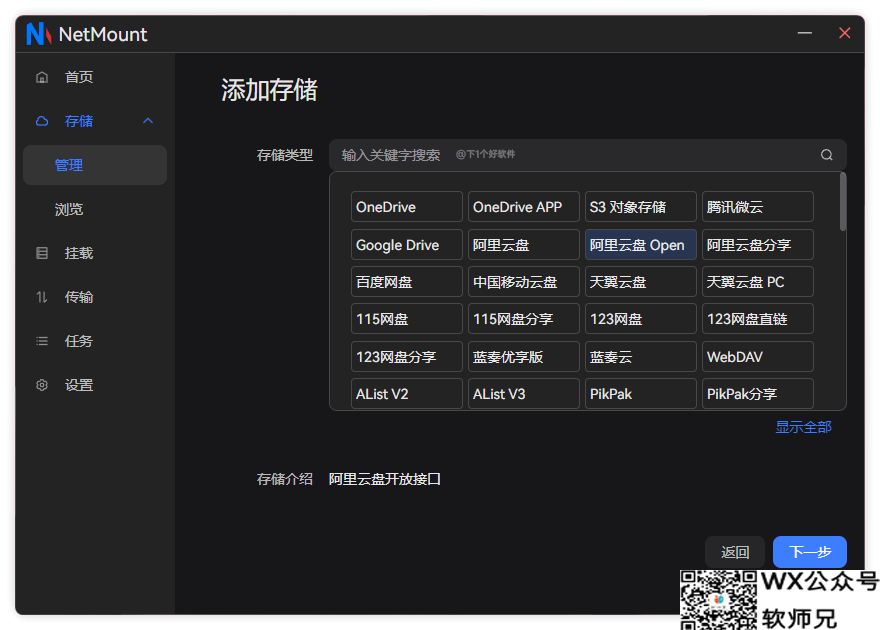Select the 阿里云盘 Open option
Viewport: 880px width, 630px height.
640,245
